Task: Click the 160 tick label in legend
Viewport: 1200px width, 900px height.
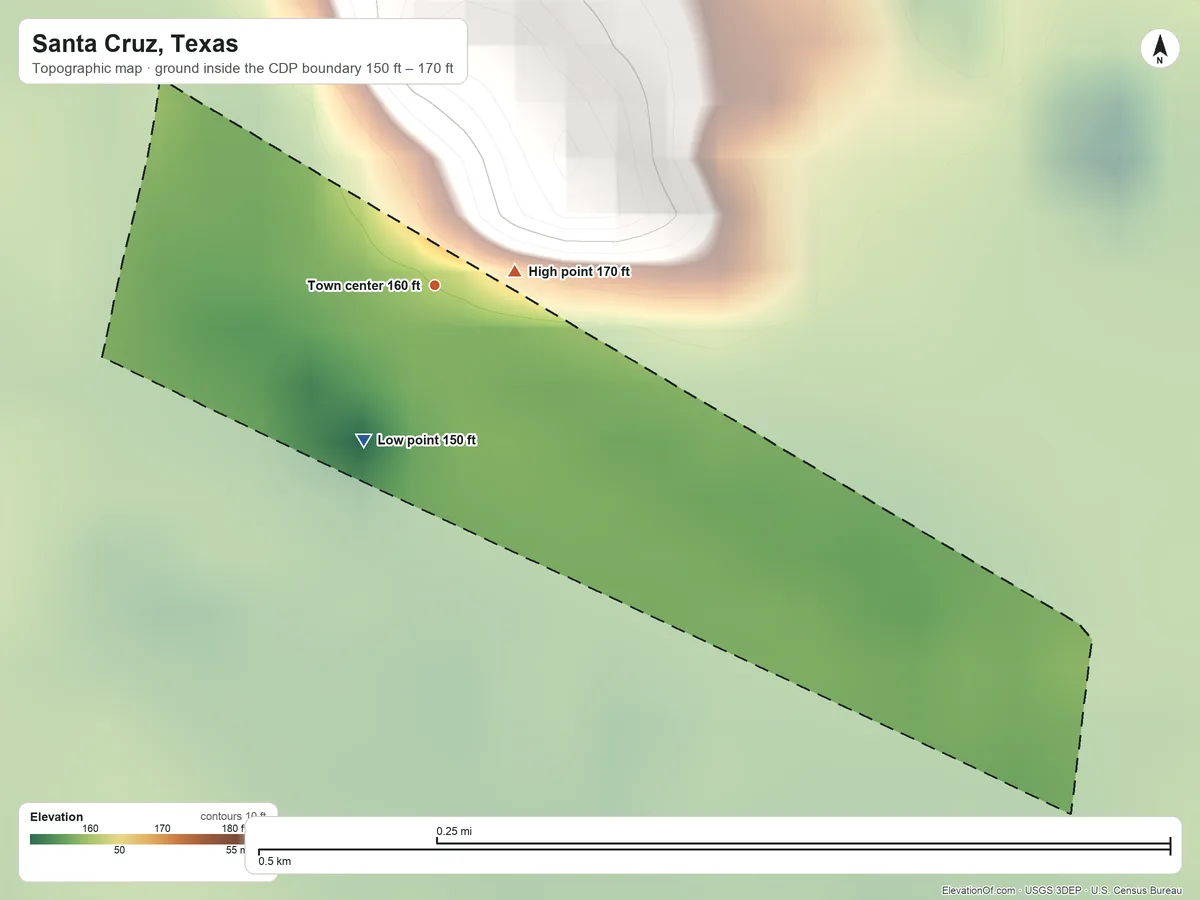Action: [90, 828]
